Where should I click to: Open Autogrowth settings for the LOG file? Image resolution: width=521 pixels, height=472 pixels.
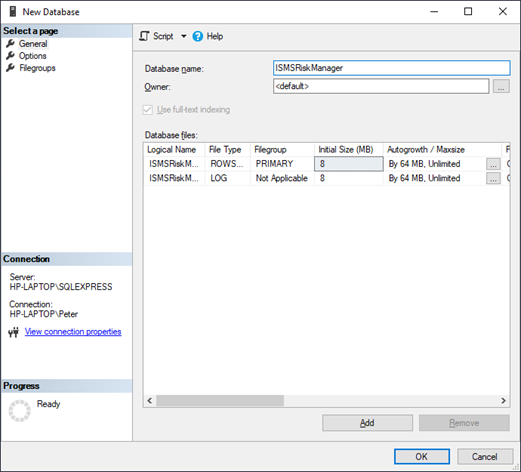coord(493,178)
